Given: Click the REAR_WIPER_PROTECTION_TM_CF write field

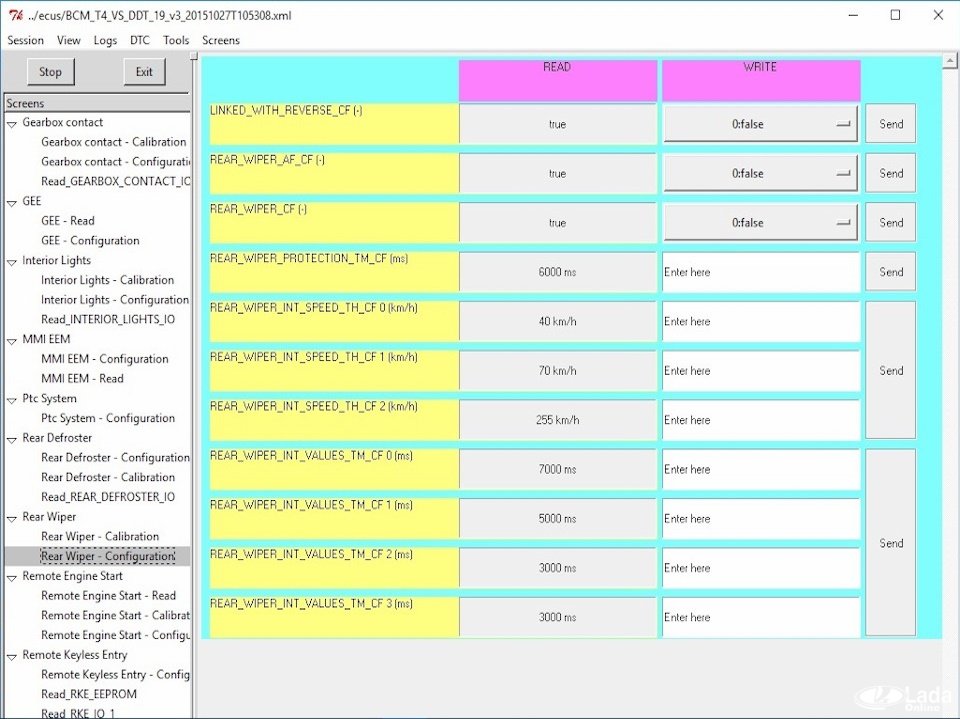Looking at the screenshot, I should tap(760, 272).
